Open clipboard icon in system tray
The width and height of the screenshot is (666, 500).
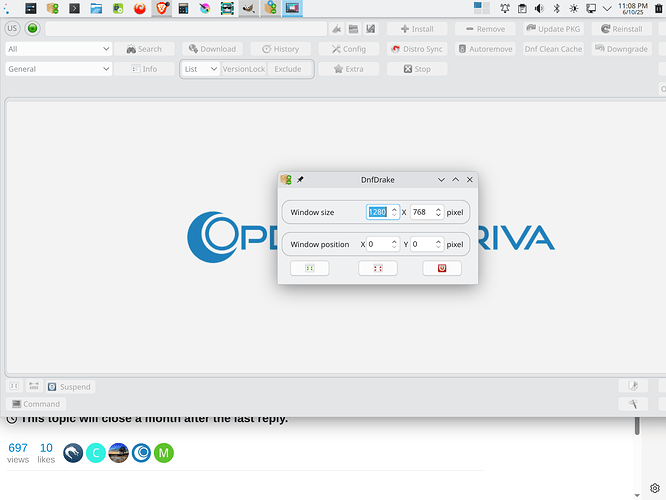522,8
